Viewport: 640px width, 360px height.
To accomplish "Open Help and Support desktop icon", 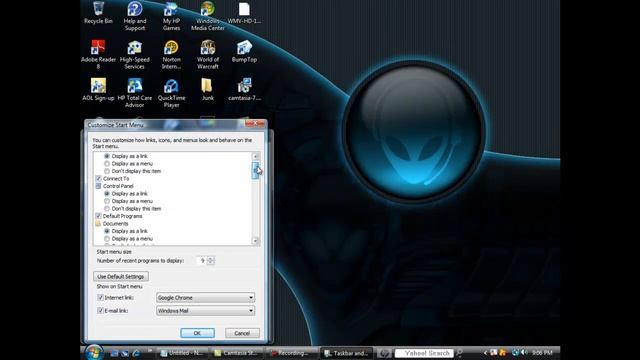I will pyautogui.click(x=135, y=16).
